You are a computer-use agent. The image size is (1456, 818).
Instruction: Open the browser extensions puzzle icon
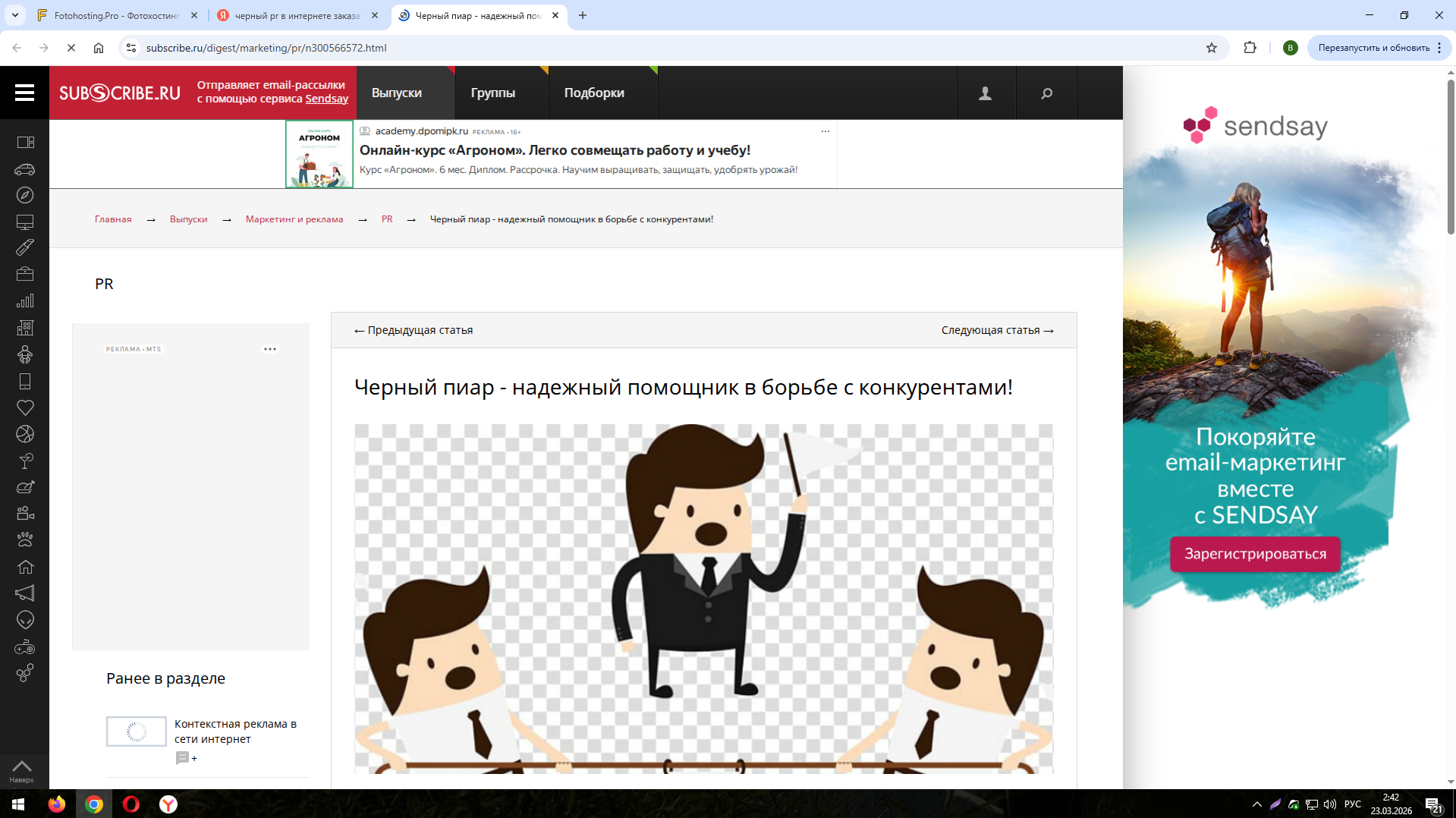1250,48
